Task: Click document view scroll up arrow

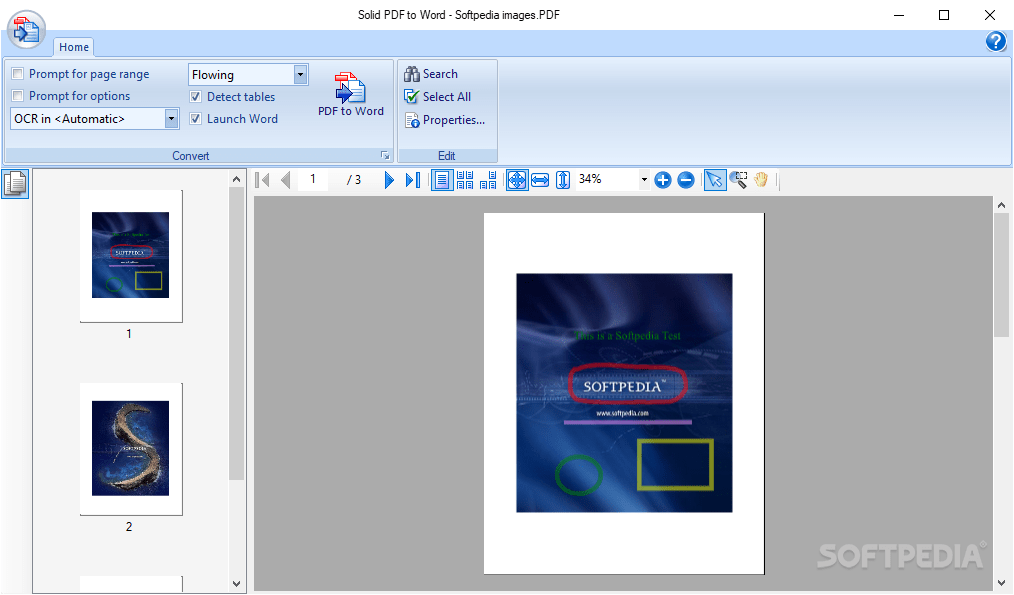Action: click(x=1002, y=205)
